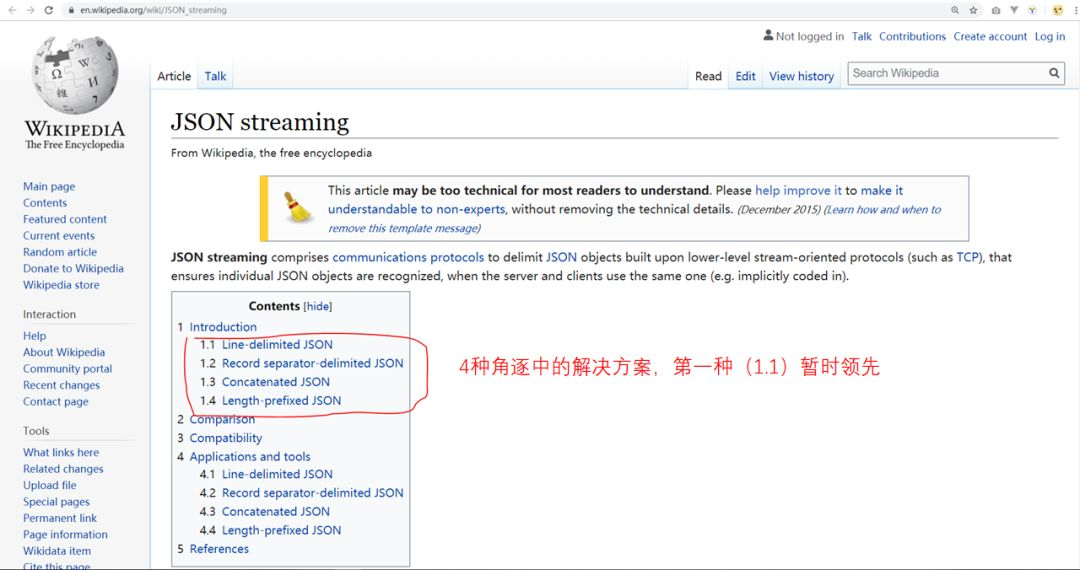Open the View history tab
Screen dimensions: 1080x570
tap(802, 76)
